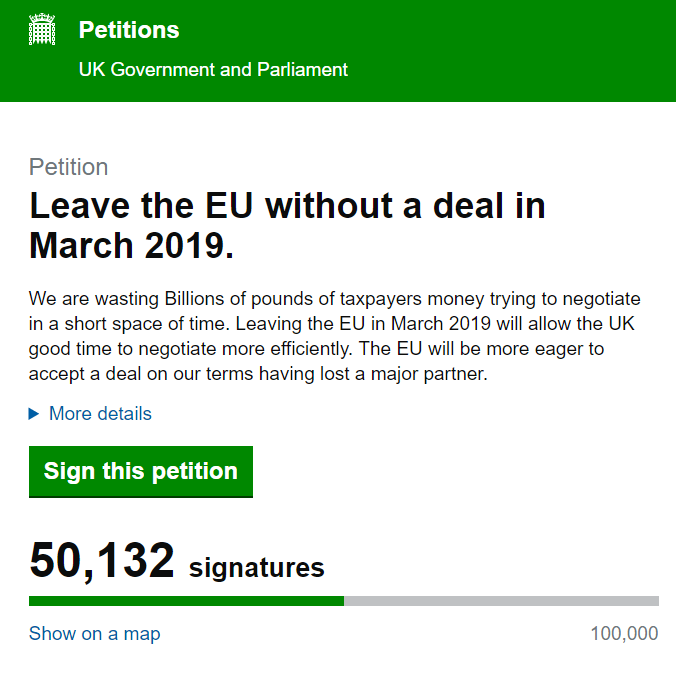Click the grey Petition label above the title

69,167
